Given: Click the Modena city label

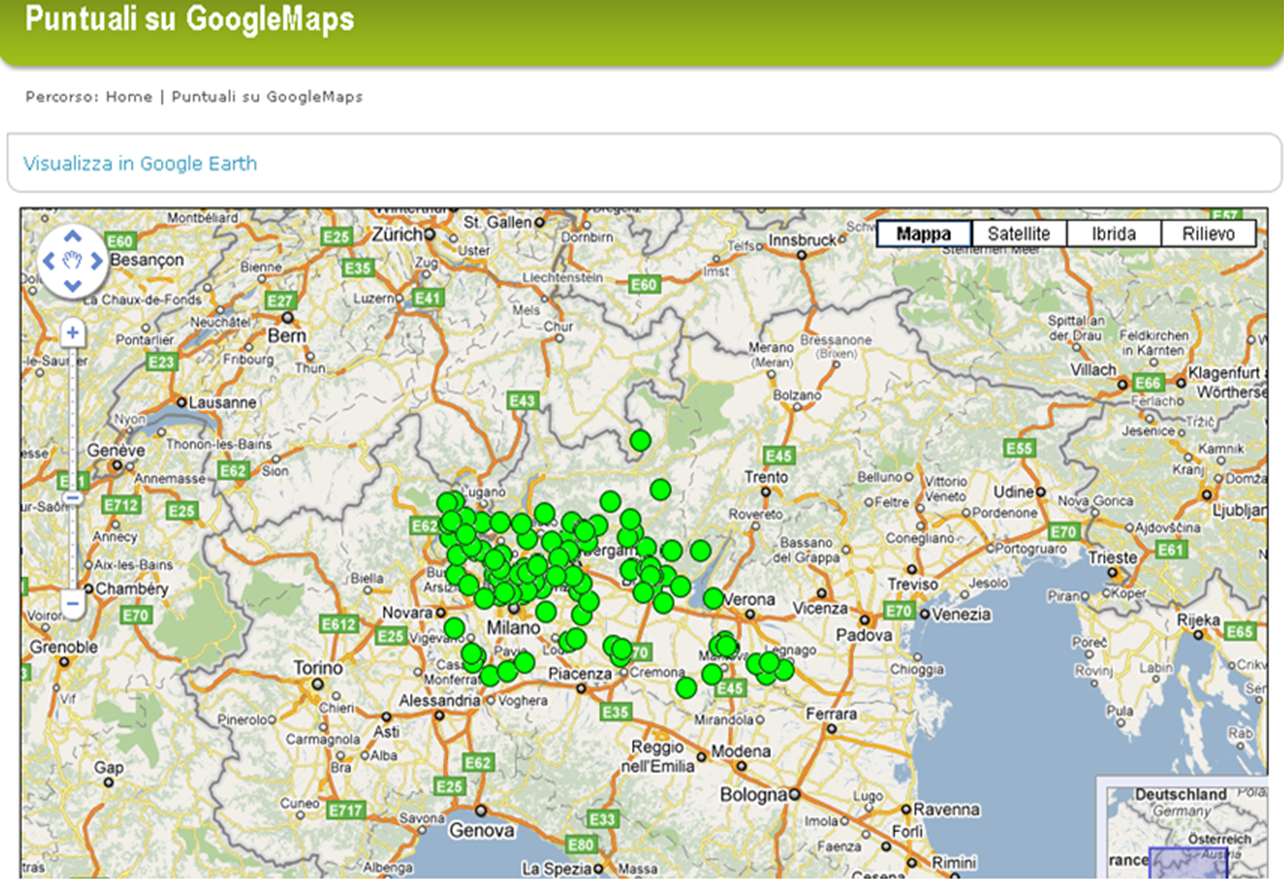Looking at the screenshot, I should click(741, 751).
